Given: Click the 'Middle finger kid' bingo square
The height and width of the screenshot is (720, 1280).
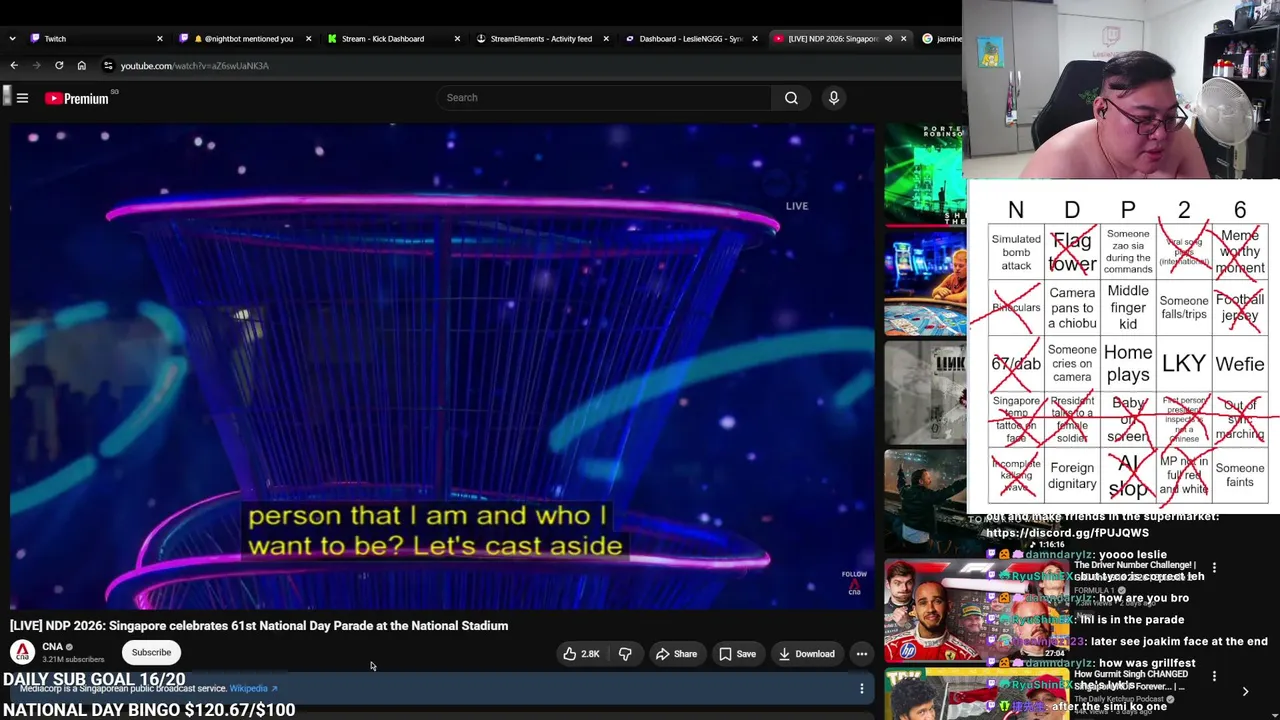Looking at the screenshot, I should [1128, 308].
